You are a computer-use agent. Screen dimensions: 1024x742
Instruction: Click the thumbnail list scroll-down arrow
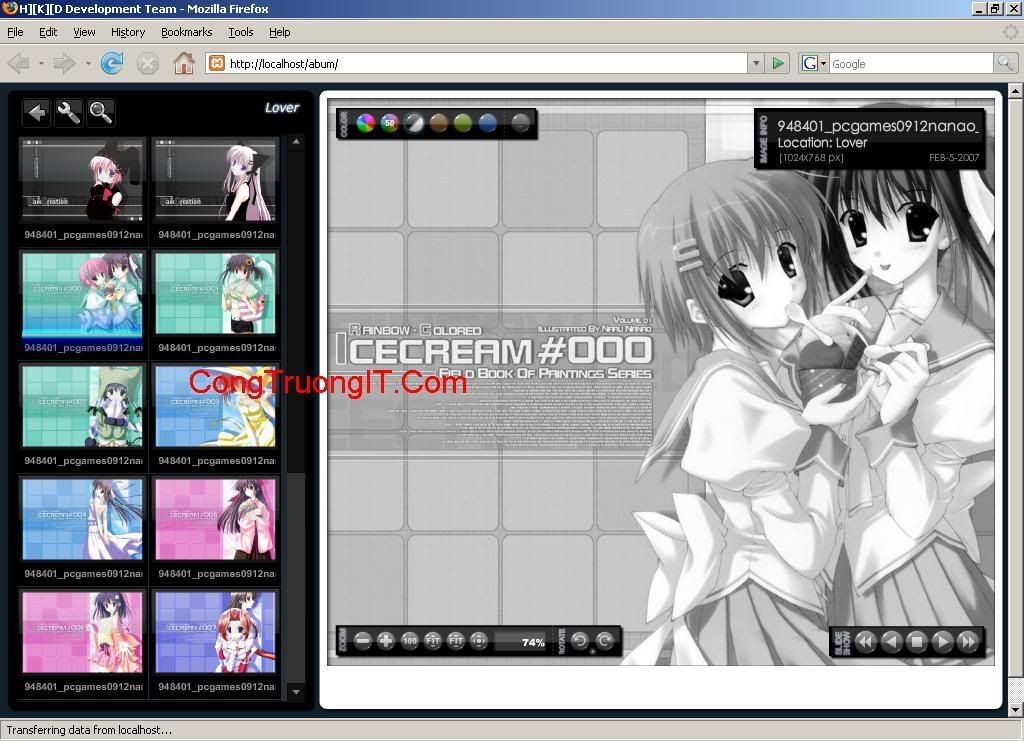pyautogui.click(x=296, y=692)
